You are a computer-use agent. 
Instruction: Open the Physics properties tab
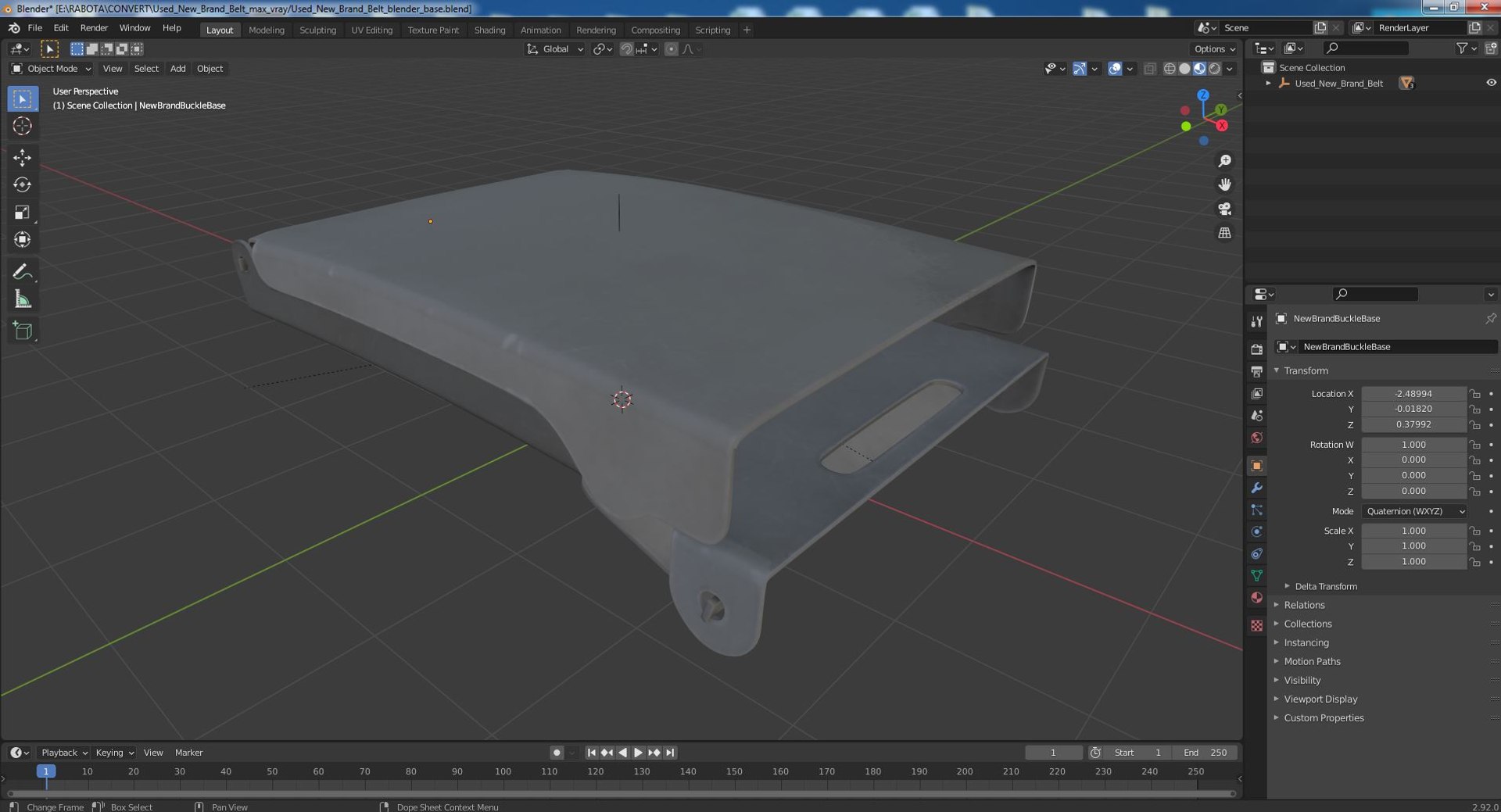1256,531
